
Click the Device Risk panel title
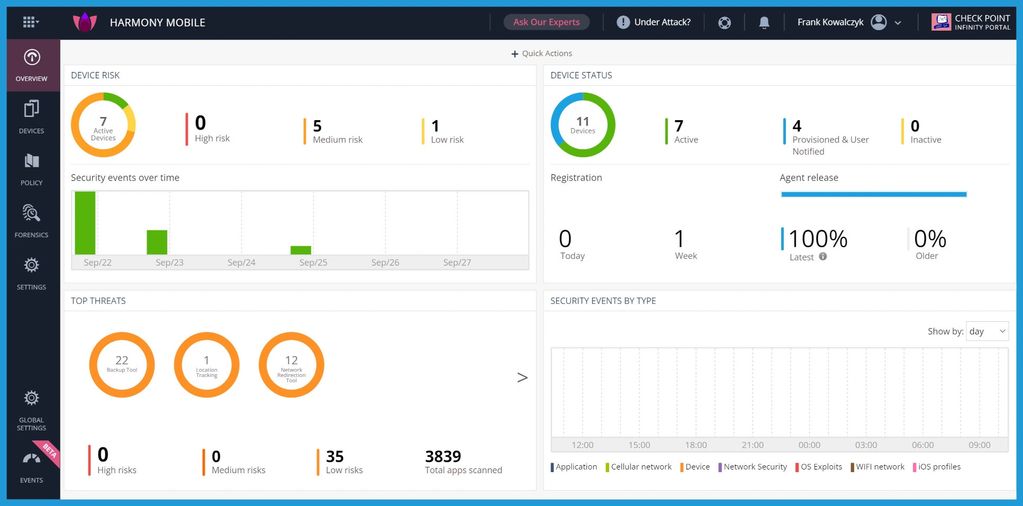tap(95, 76)
